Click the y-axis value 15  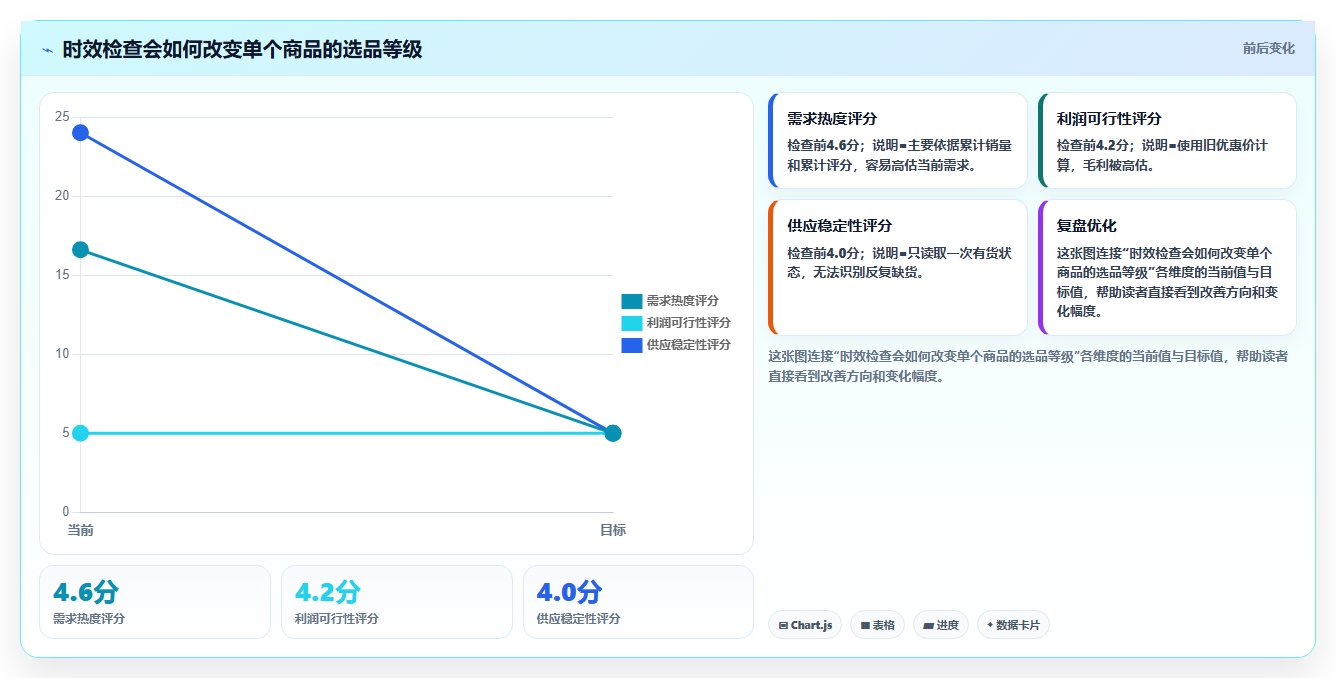coord(62,275)
